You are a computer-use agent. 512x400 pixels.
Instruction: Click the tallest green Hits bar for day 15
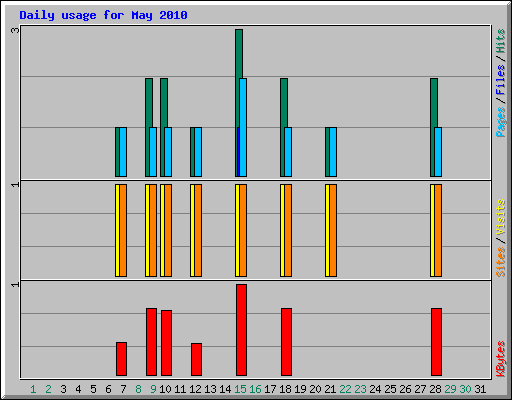(x=239, y=53)
